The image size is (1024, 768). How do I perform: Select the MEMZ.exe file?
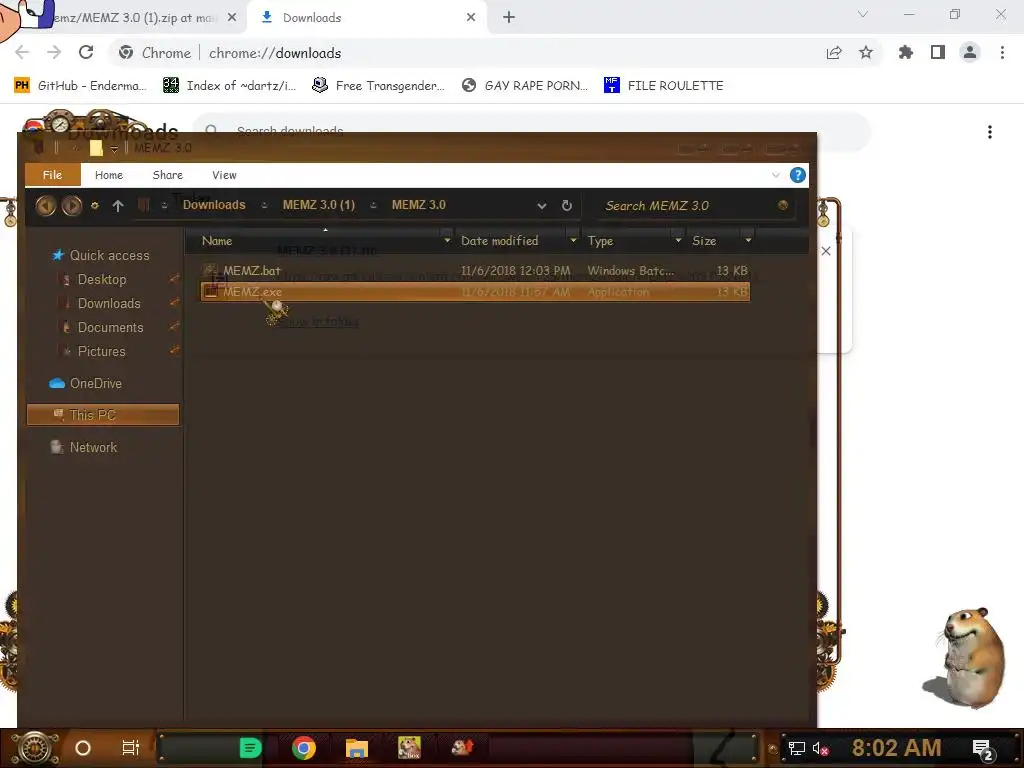pyautogui.click(x=475, y=292)
